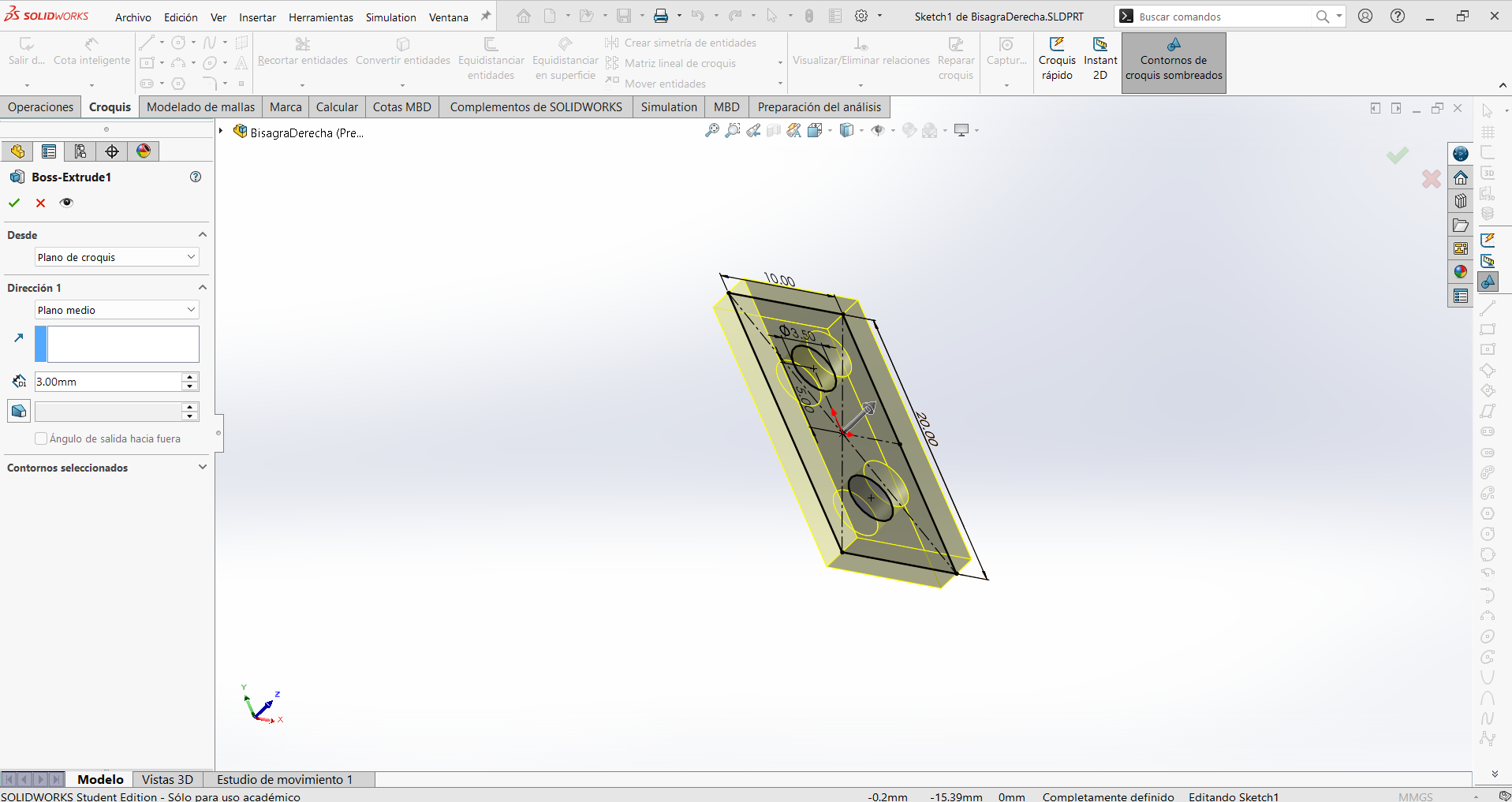Open the Herramientas menu
1512x802 pixels.
tap(321, 17)
